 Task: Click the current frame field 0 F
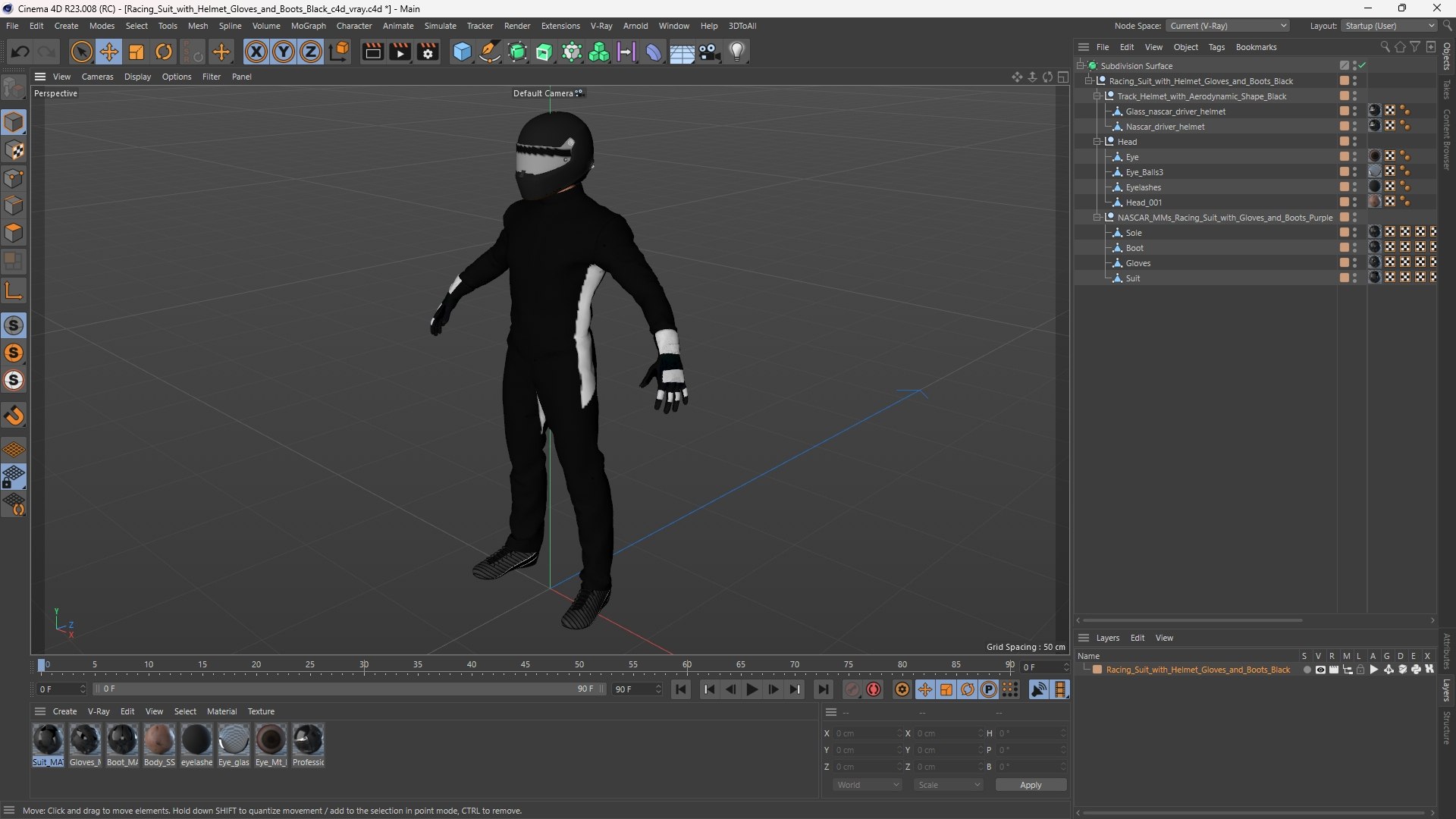pos(62,689)
